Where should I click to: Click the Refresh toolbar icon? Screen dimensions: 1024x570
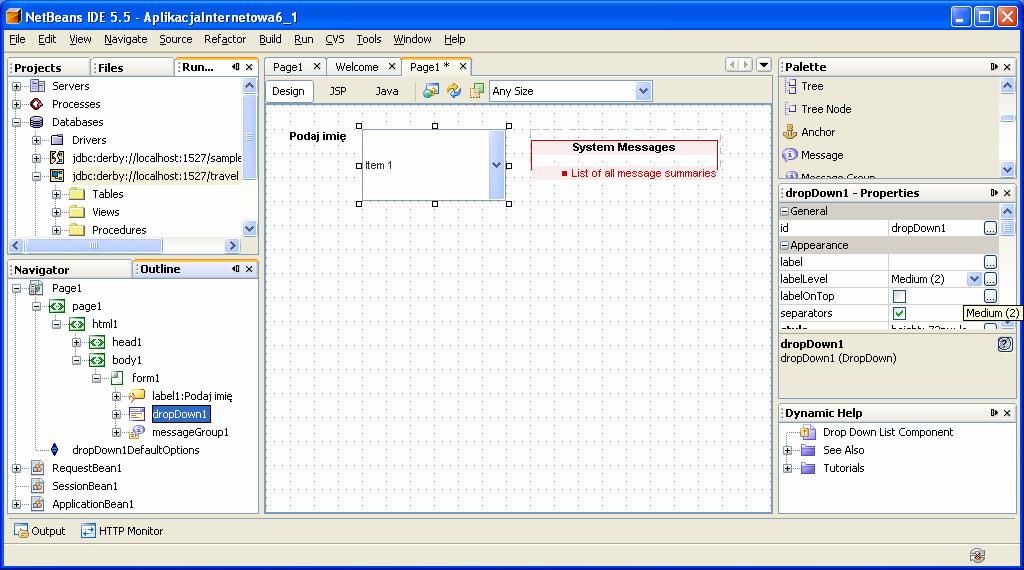coord(454,91)
